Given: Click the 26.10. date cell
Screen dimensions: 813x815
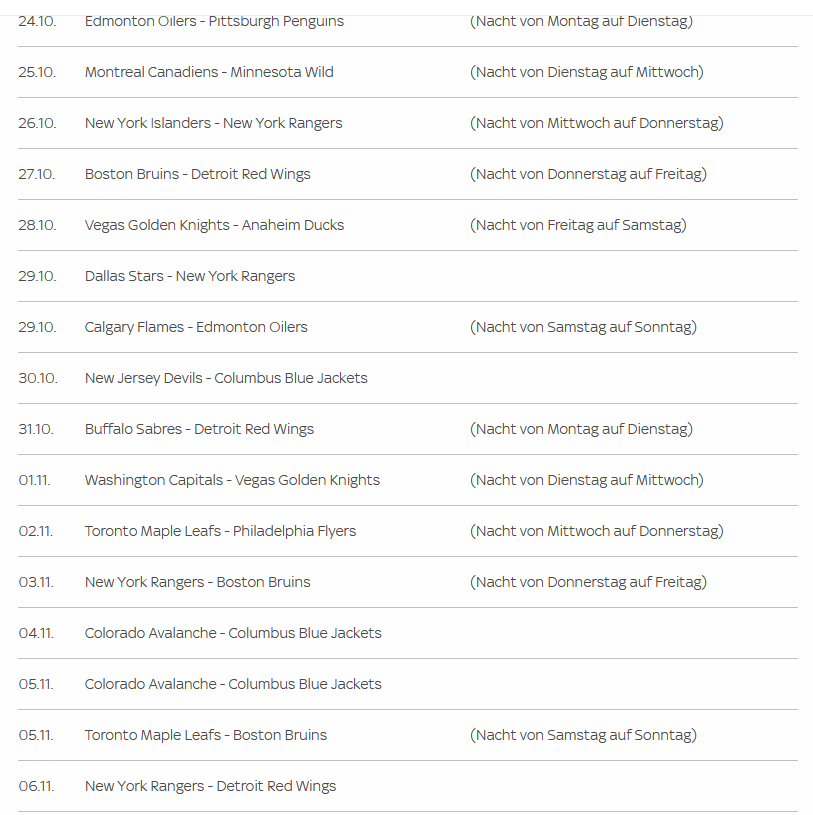Looking at the screenshot, I should pos(37,123).
